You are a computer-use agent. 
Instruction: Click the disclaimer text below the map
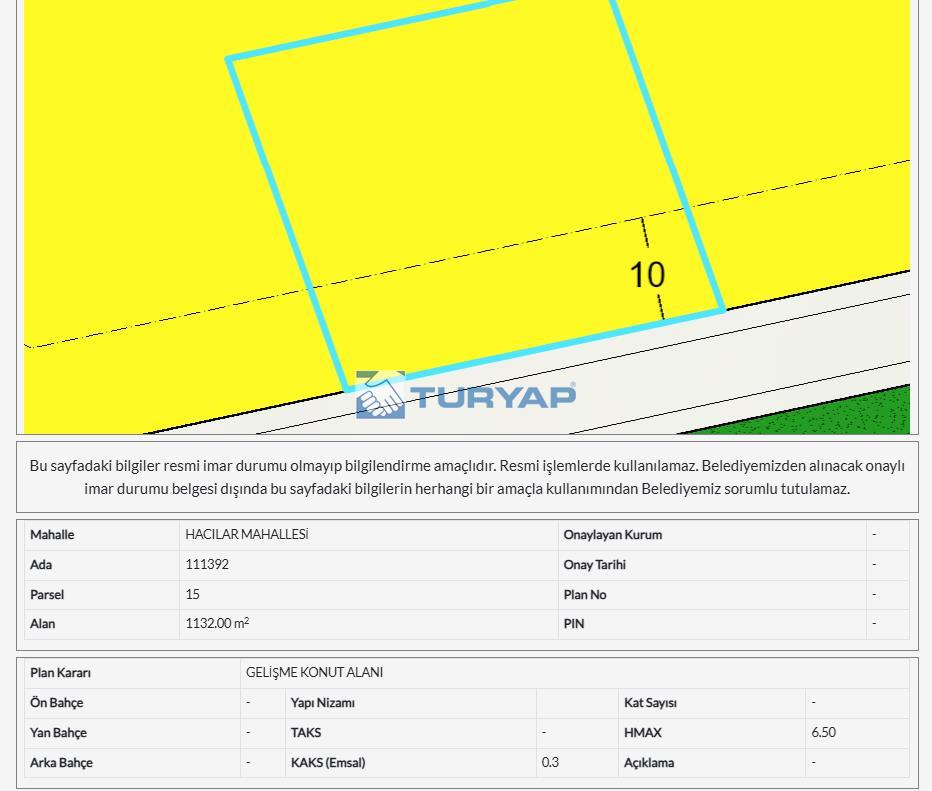tap(467, 477)
